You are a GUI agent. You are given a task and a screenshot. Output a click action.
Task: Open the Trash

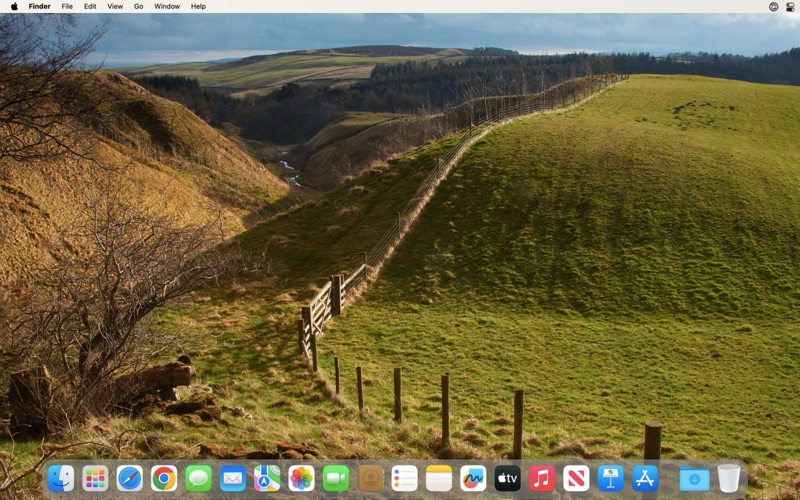click(x=729, y=478)
